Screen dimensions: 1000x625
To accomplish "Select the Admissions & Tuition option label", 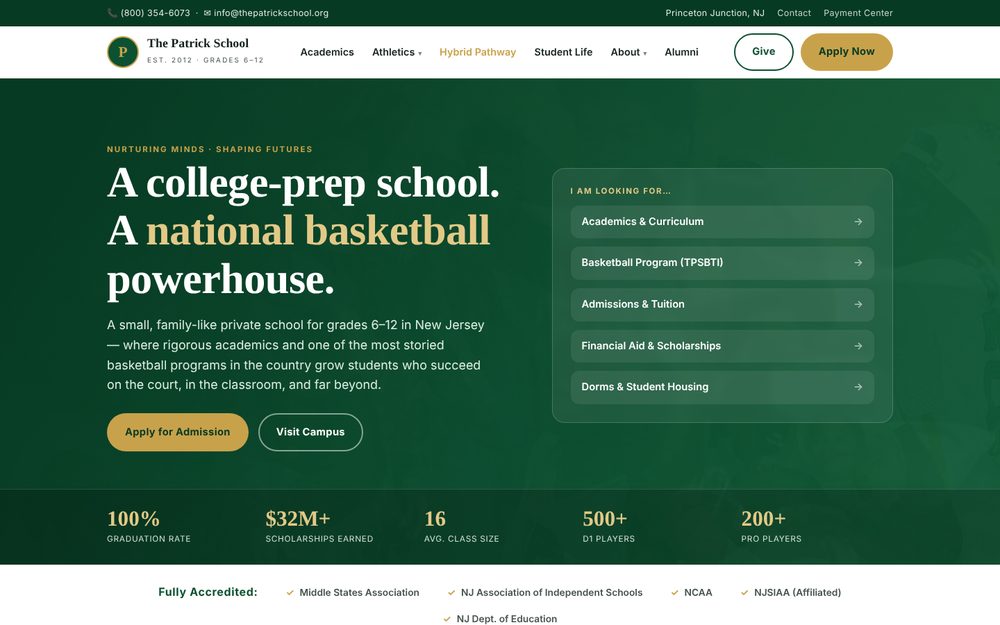I will pyautogui.click(x=633, y=305).
